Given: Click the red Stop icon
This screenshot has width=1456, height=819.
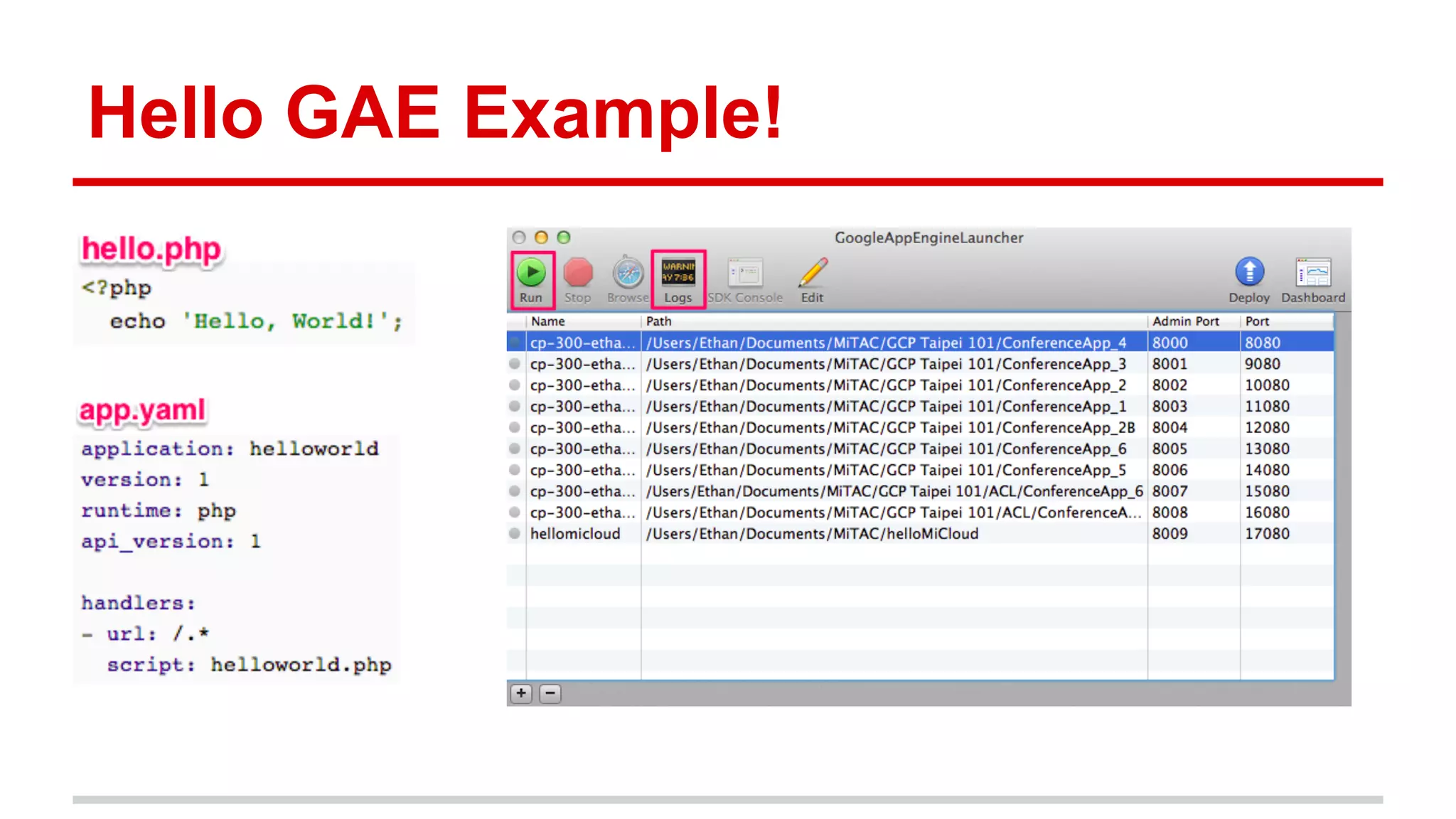Looking at the screenshot, I should coord(578,272).
